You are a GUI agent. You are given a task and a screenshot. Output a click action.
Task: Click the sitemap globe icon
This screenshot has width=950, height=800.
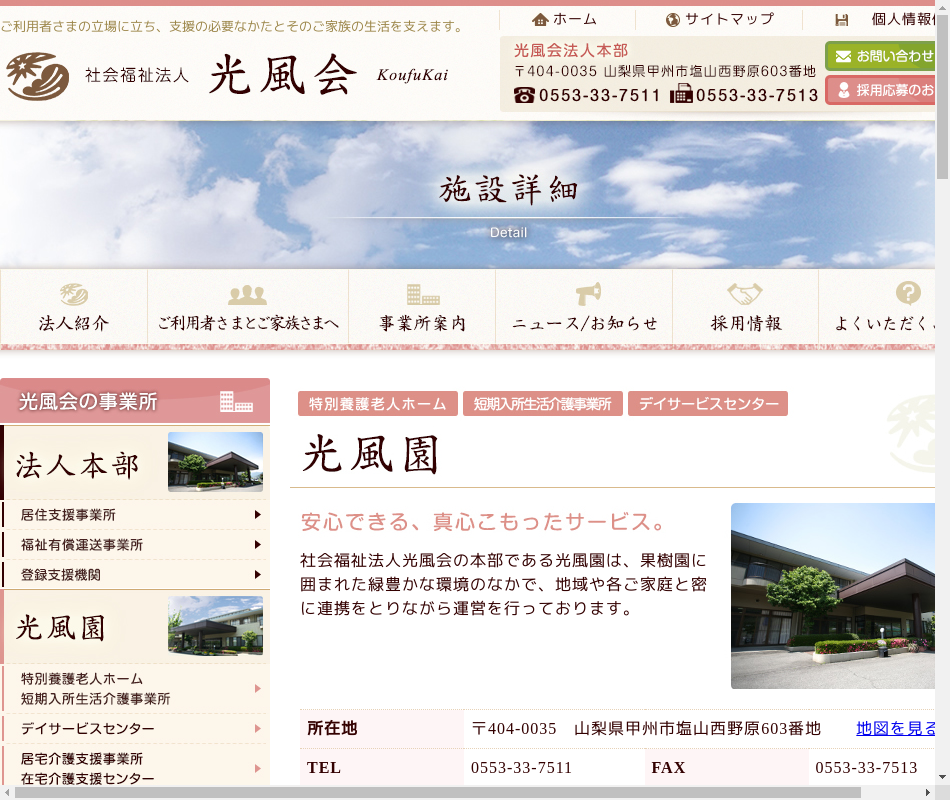(x=673, y=19)
